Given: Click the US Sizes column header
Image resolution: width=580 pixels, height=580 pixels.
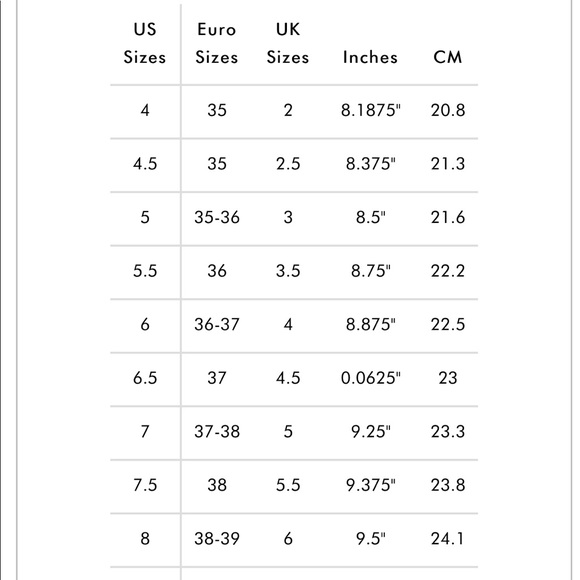Looking at the screenshot, I should pyautogui.click(x=145, y=43).
